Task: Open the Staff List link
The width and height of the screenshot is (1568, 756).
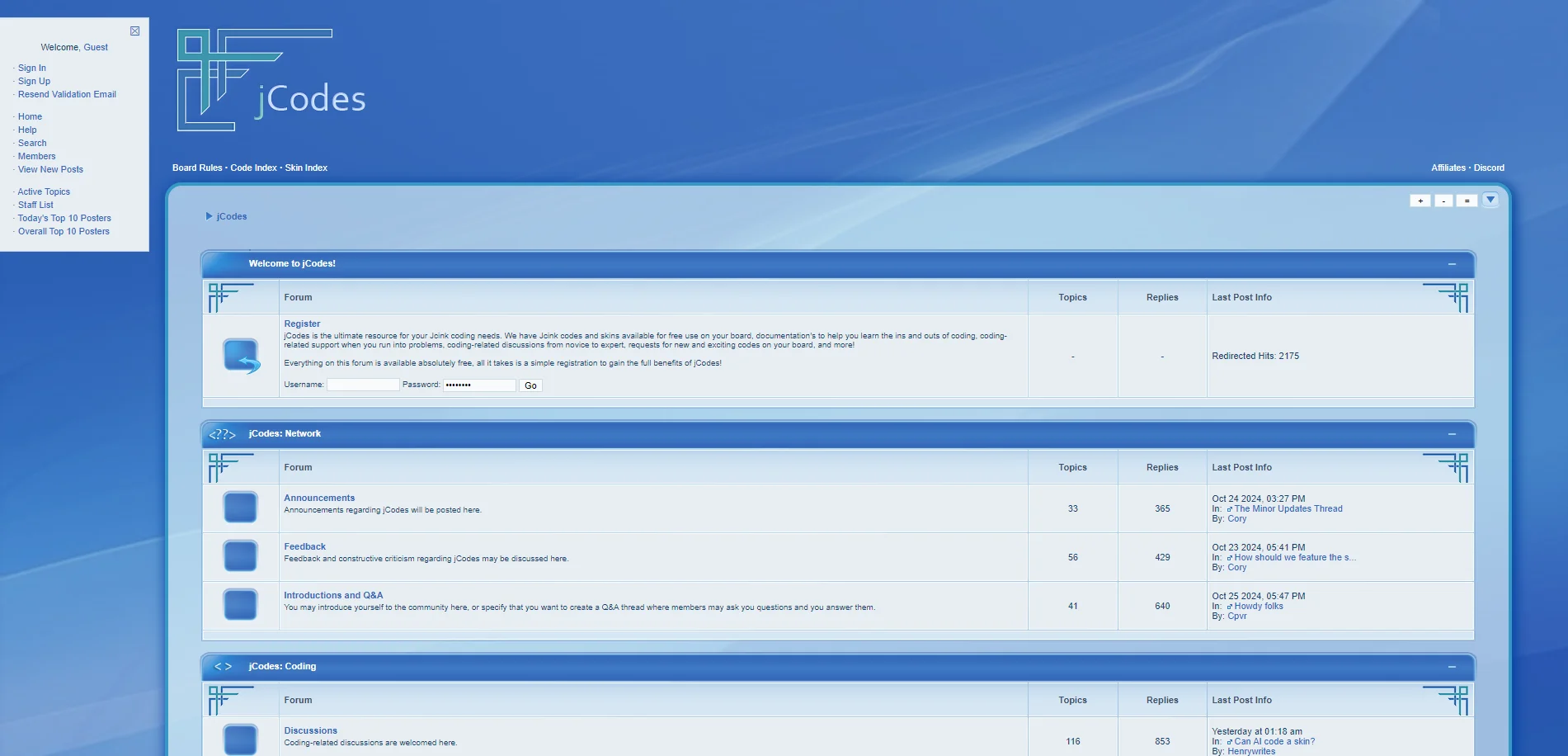Action: (35, 205)
